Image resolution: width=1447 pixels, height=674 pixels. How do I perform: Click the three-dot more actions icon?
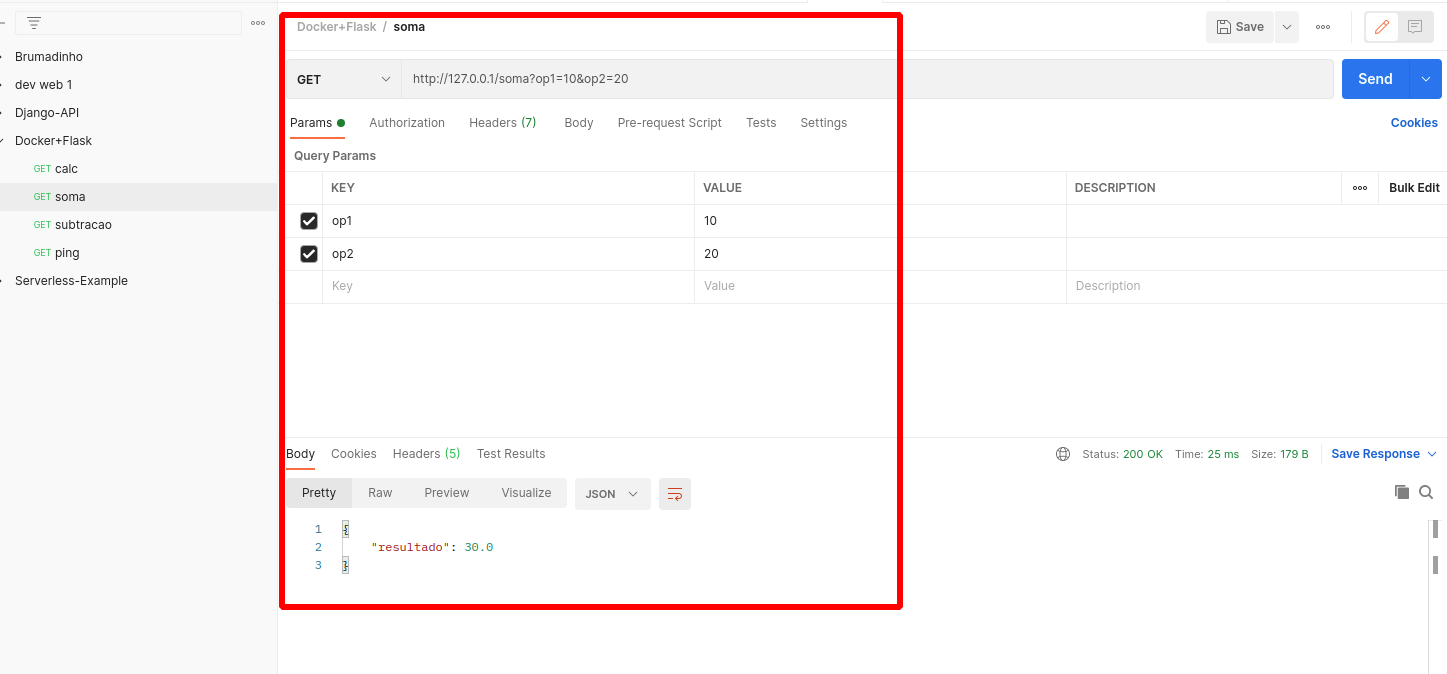1323,27
